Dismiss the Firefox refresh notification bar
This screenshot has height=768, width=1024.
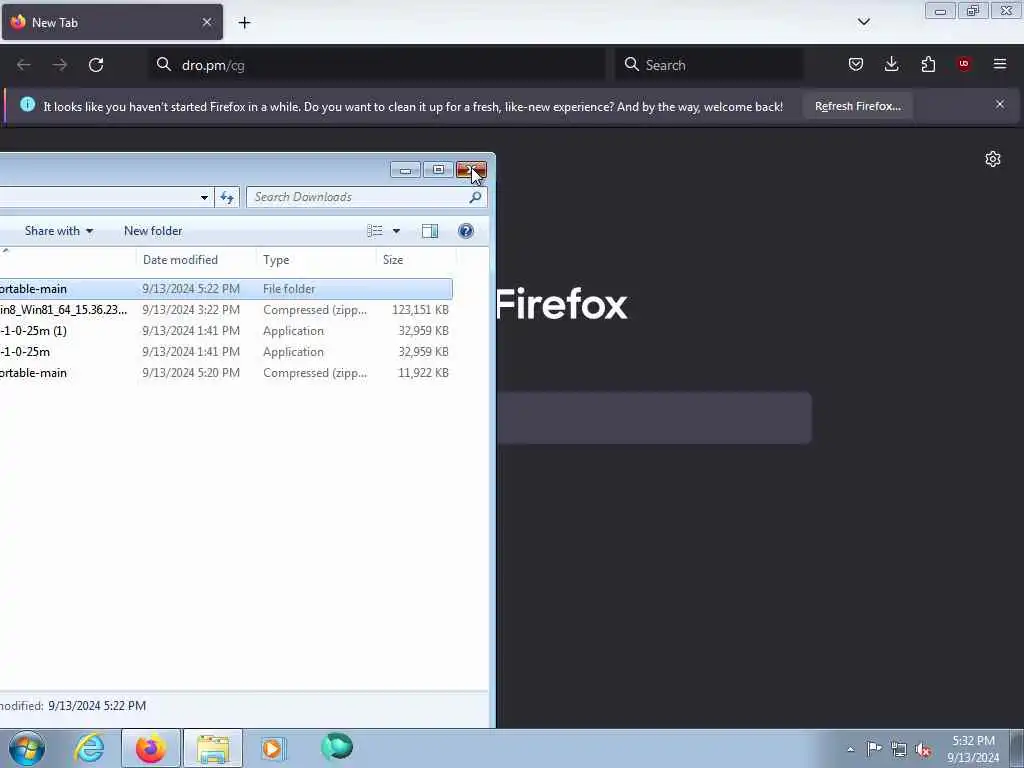click(x=1000, y=104)
